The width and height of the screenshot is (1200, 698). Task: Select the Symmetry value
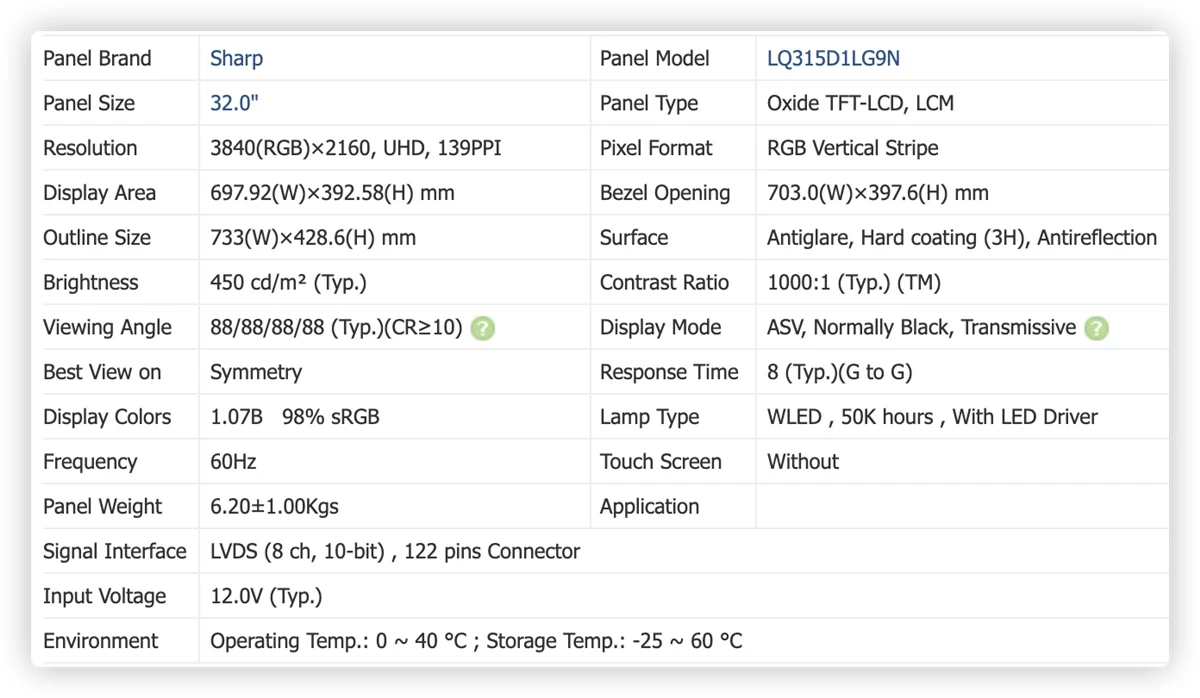[256, 373]
